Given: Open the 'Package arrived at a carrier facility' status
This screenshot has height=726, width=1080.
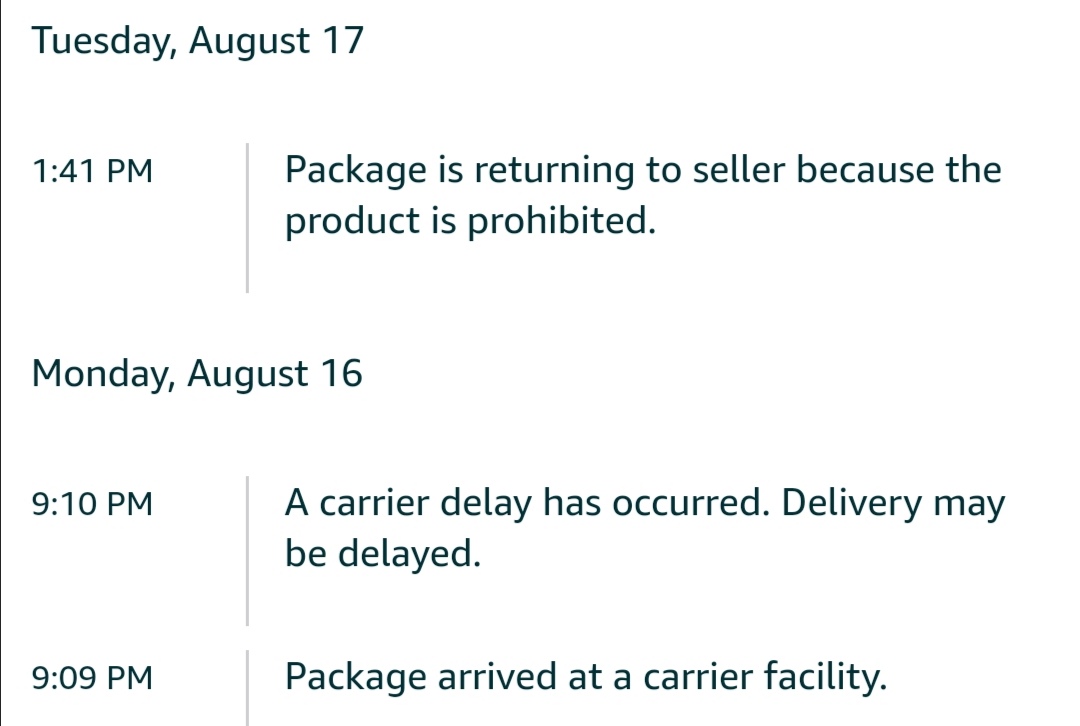Looking at the screenshot, I should point(586,676).
